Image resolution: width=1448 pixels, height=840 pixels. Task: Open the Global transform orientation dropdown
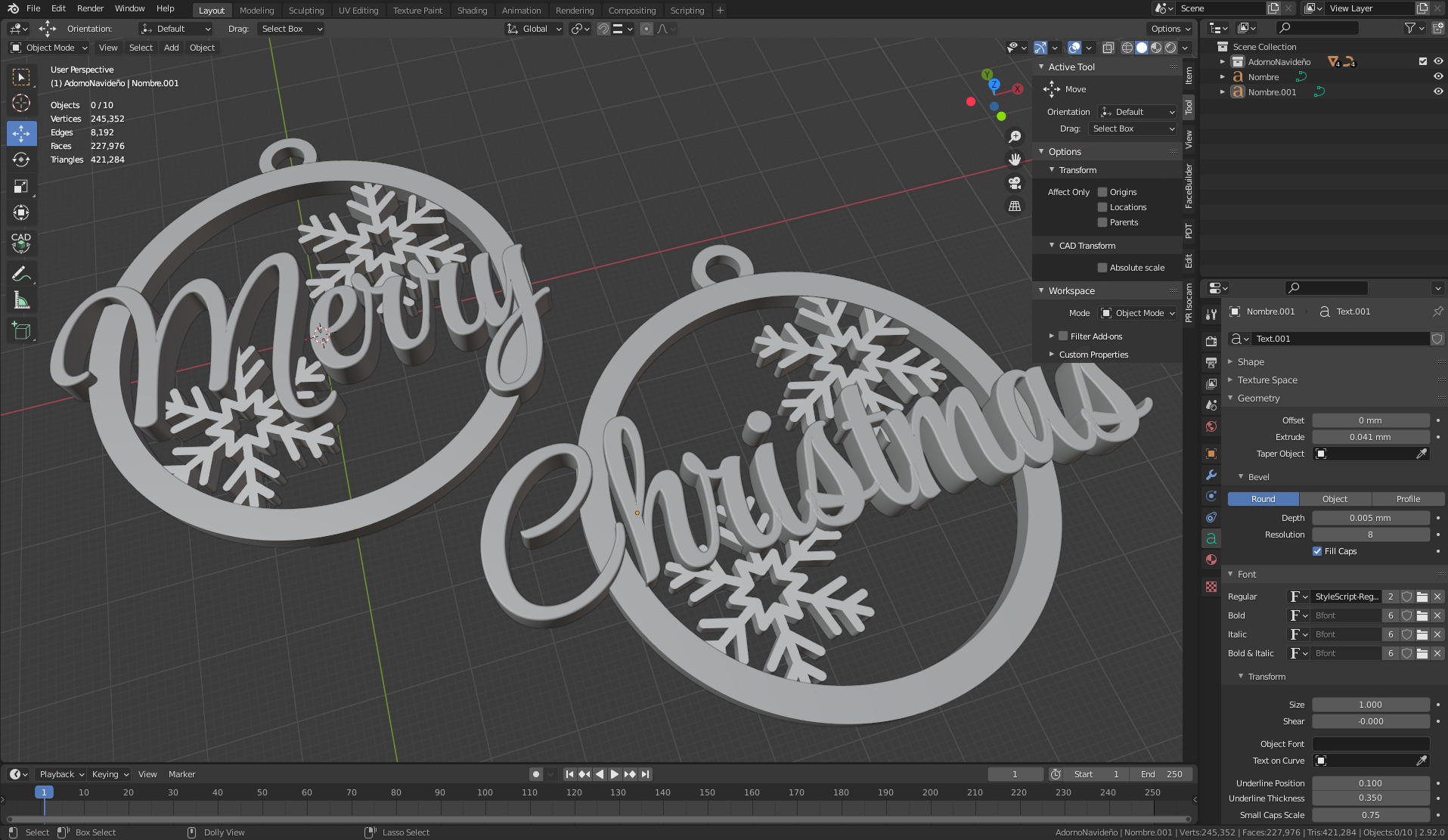click(x=535, y=29)
